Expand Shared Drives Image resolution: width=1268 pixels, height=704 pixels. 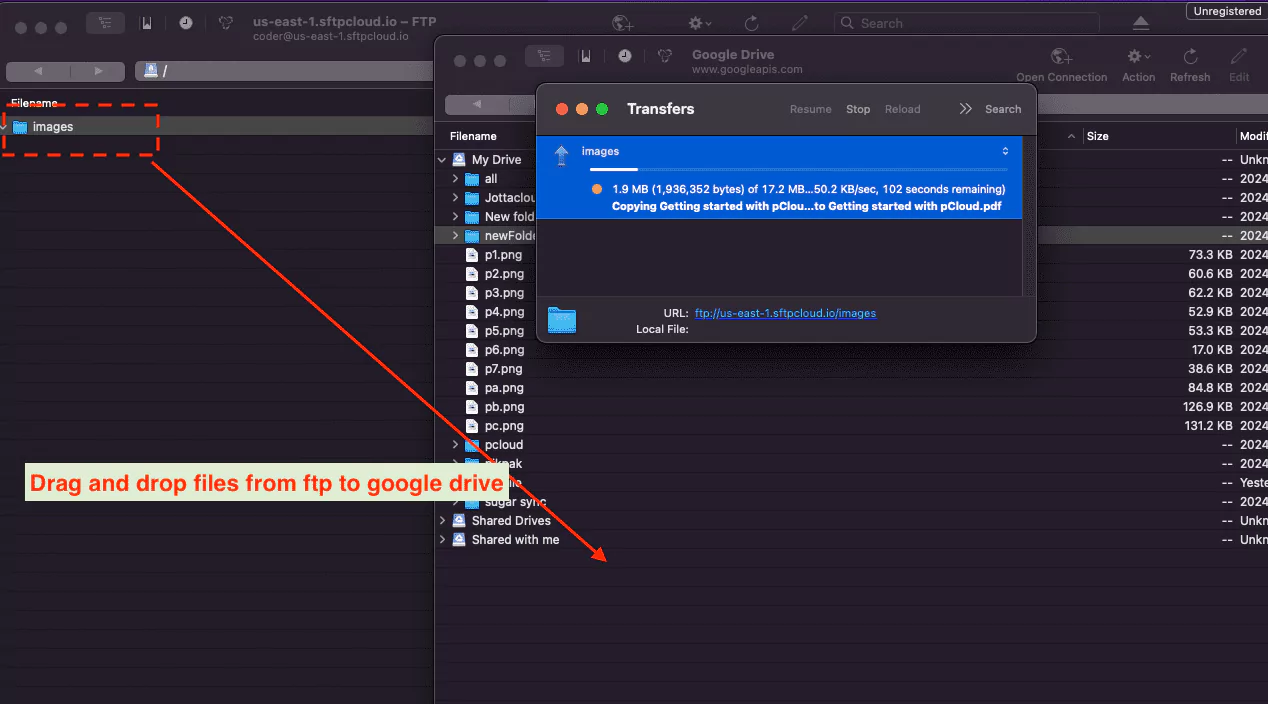[x=442, y=521]
